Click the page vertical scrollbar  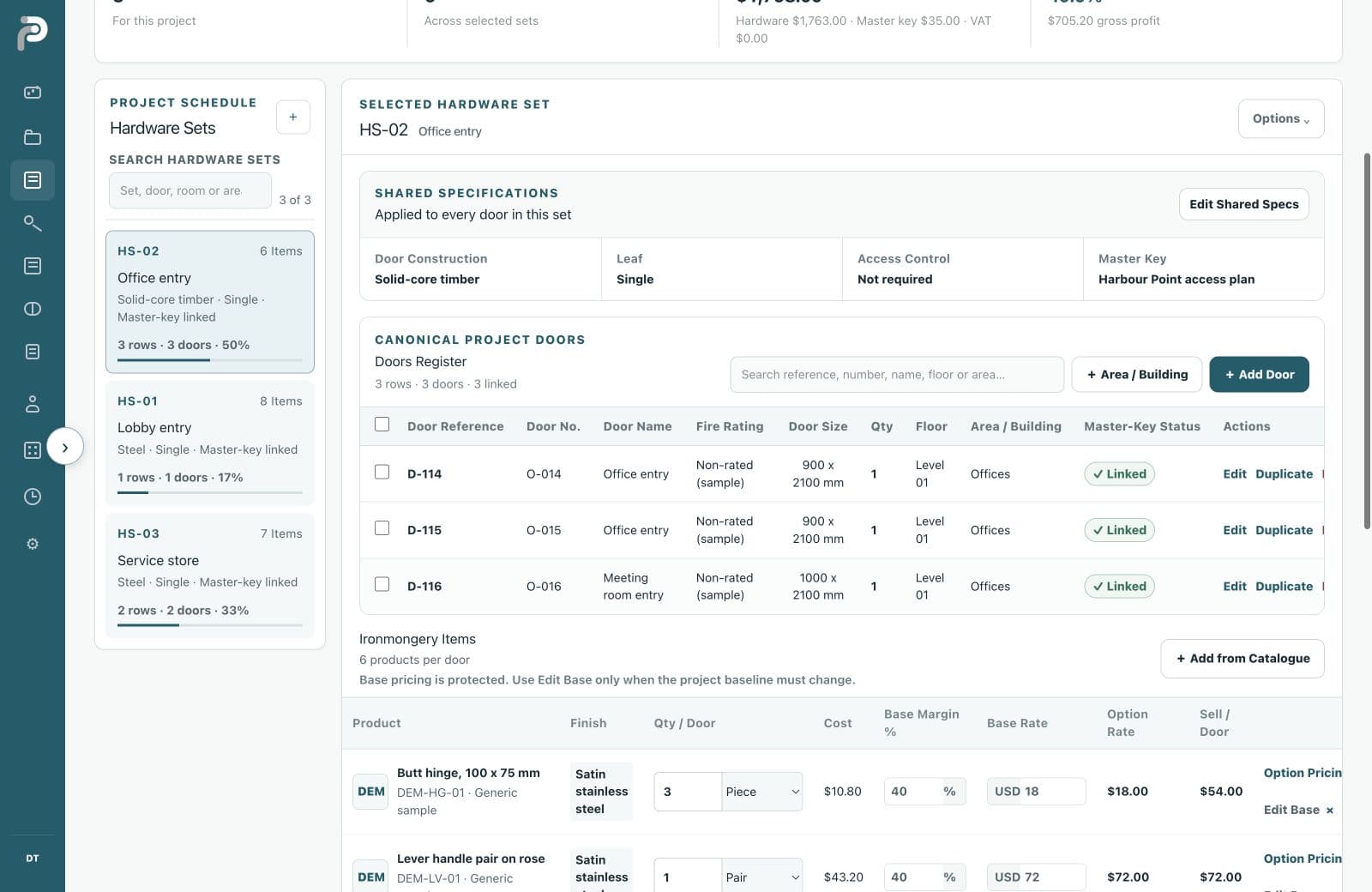pyautogui.click(x=1367, y=341)
